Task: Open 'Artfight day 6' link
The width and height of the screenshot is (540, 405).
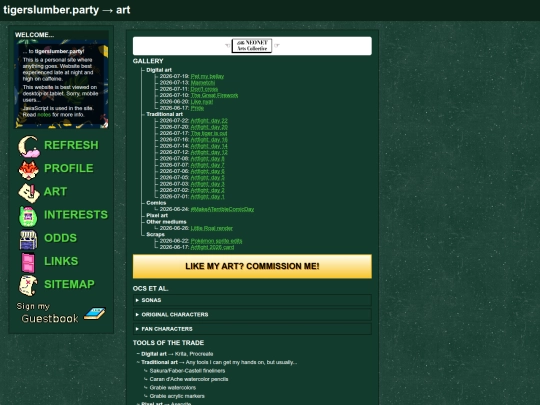Action: 207,171
